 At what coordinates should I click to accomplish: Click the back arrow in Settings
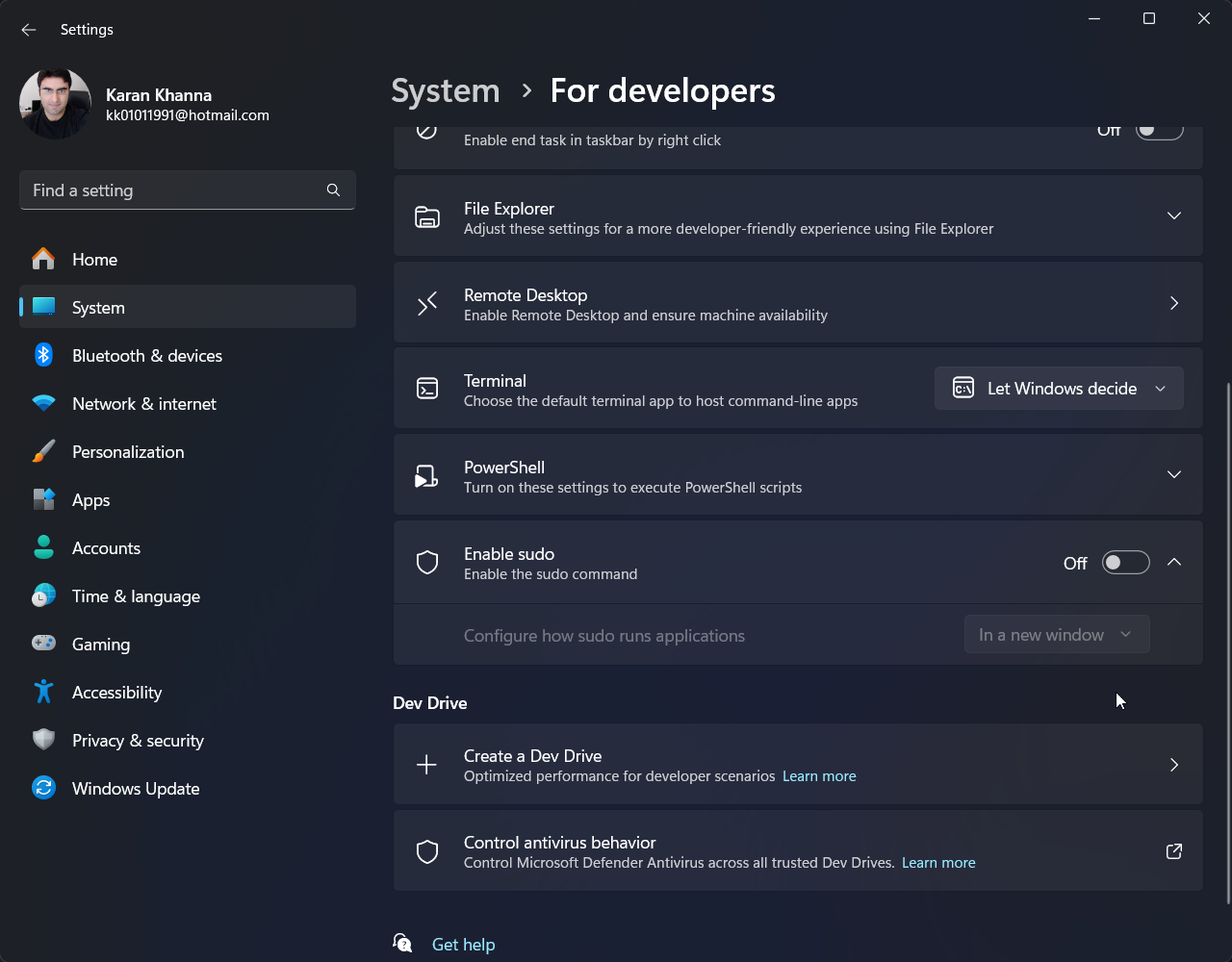click(29, 30)
